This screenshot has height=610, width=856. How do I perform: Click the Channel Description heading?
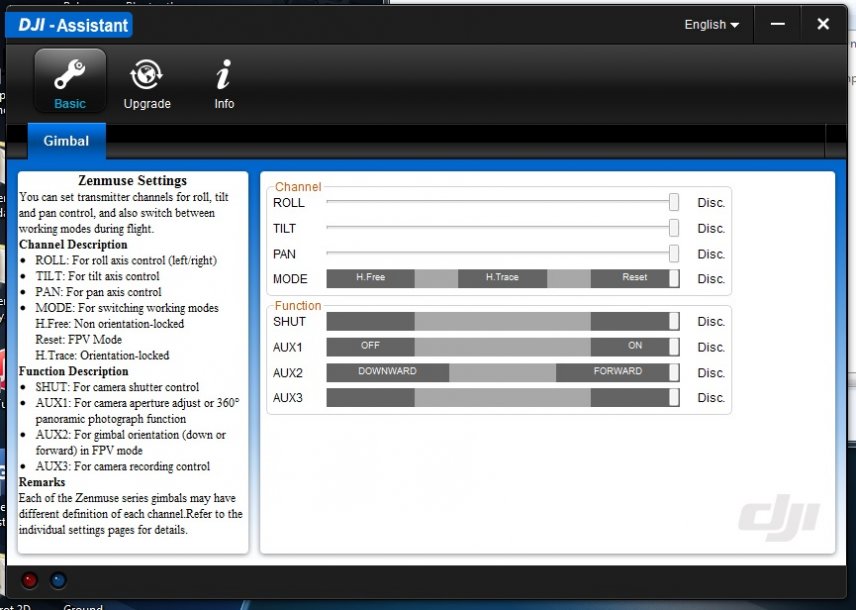coord(73,245)
